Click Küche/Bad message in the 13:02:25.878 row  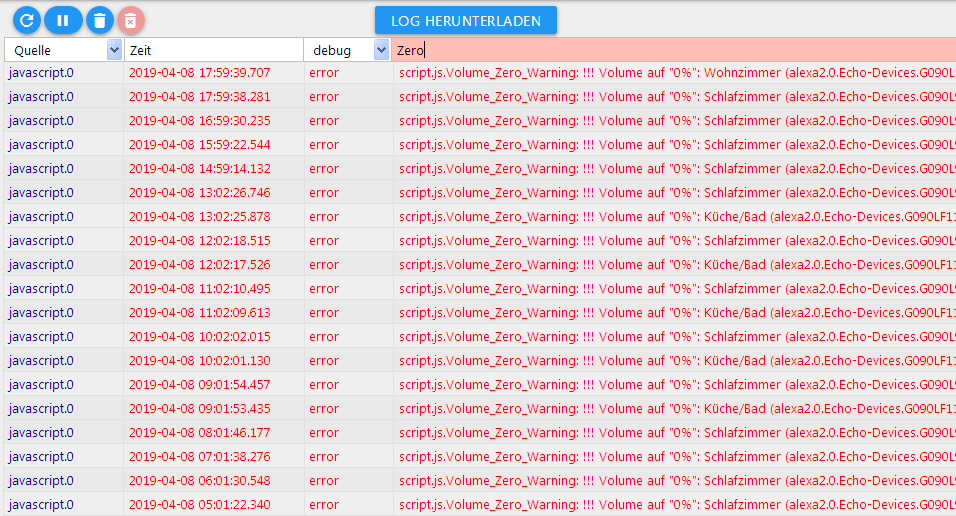pyautogui.click(x=677, y=217)
